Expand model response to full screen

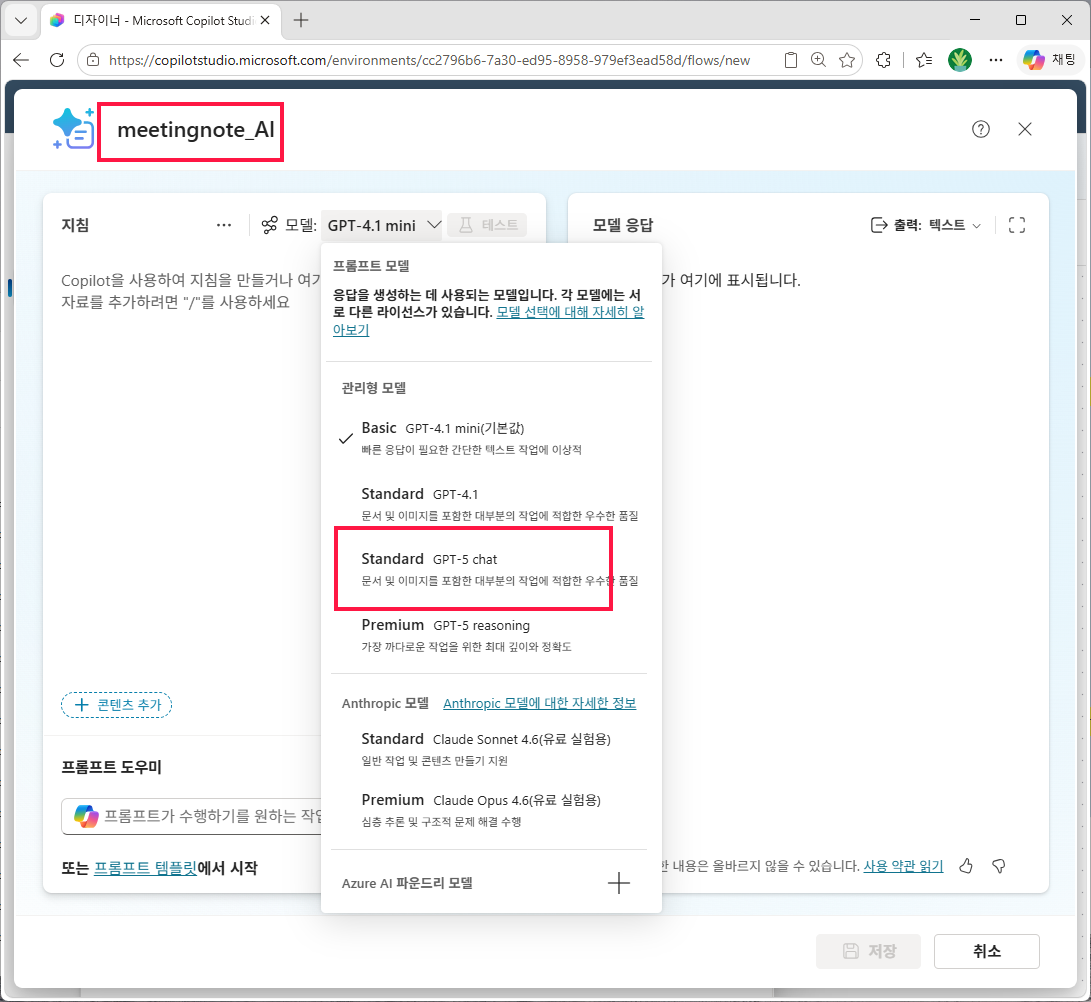[x=1017, y=225]
